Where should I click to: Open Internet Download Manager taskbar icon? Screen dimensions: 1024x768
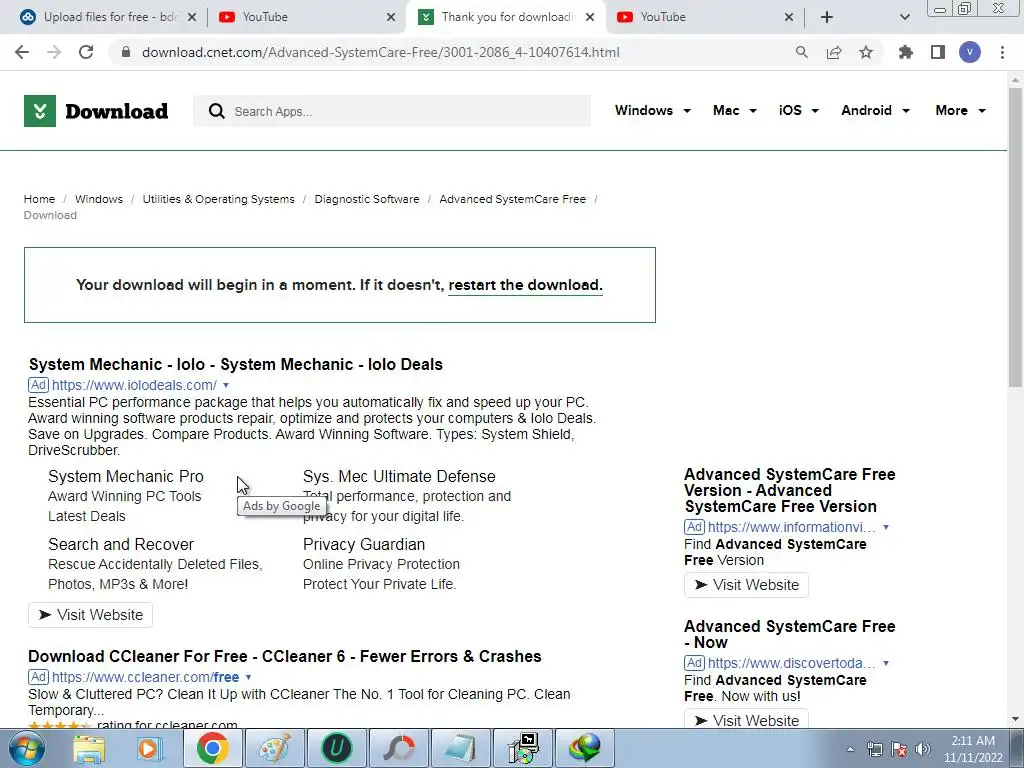tap(584, 748)
